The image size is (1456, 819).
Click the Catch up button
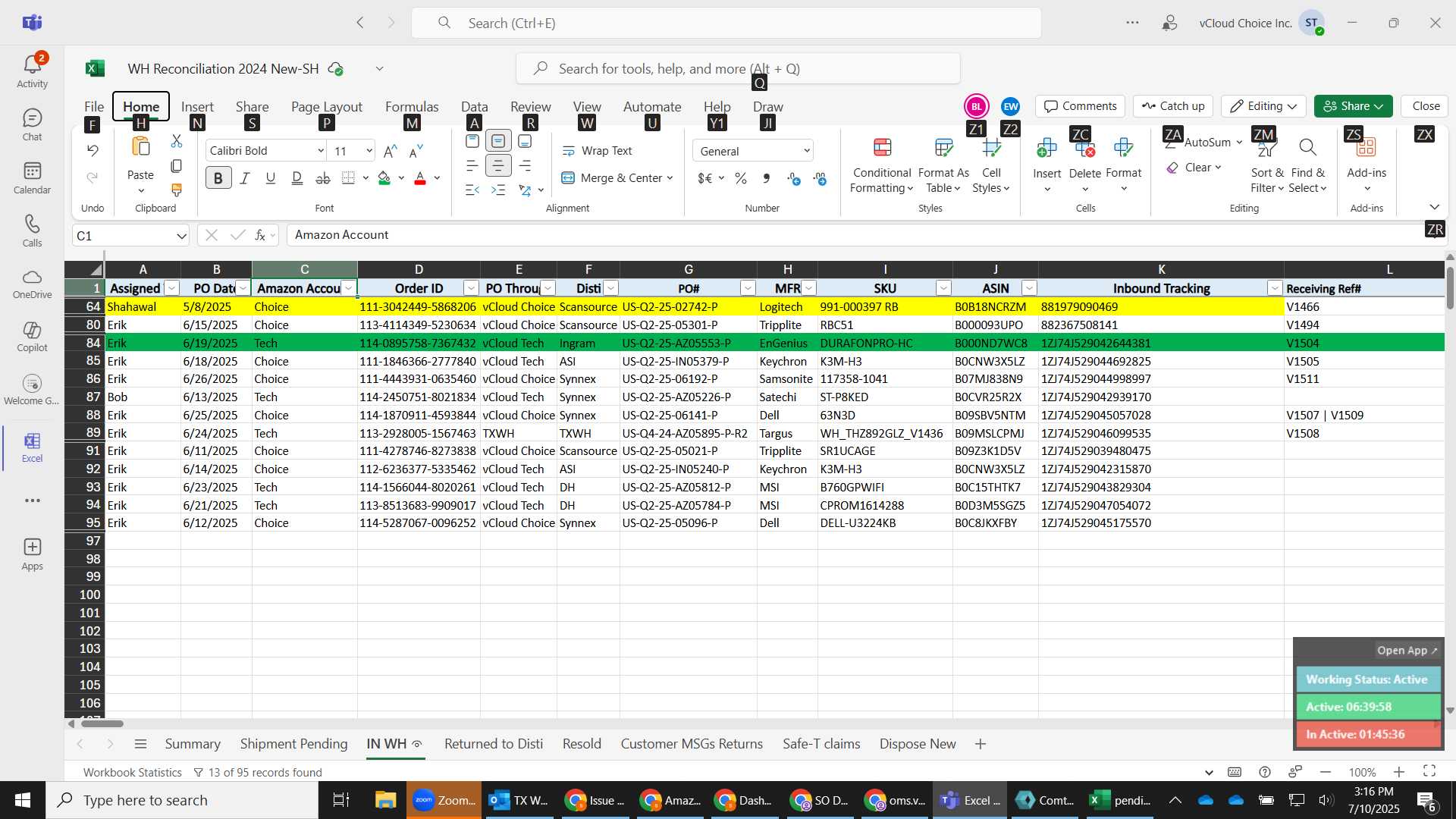click(1173, 106)
